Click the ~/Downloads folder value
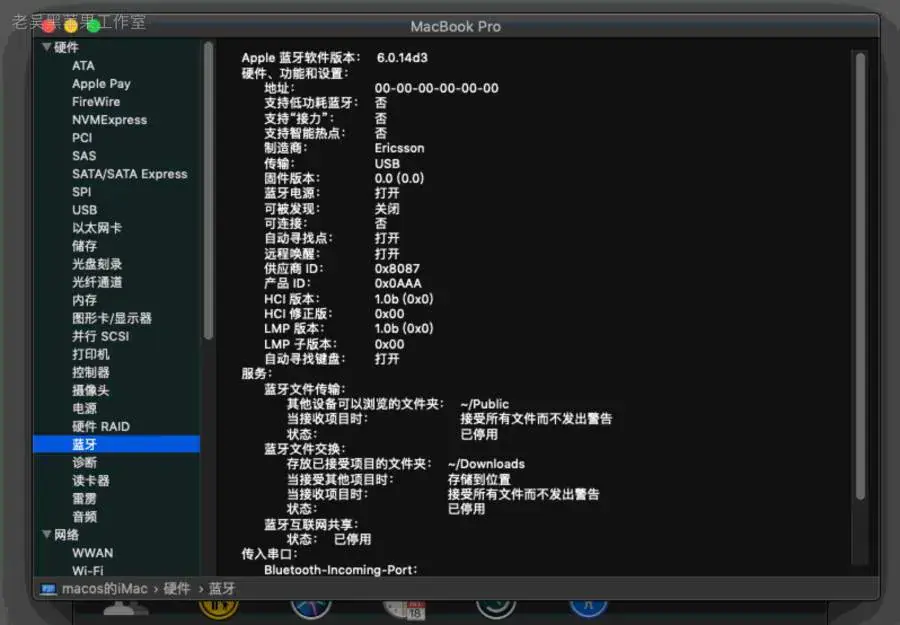Image resolution: width=900 pixels, height=625 pixels. coord(486,464)
